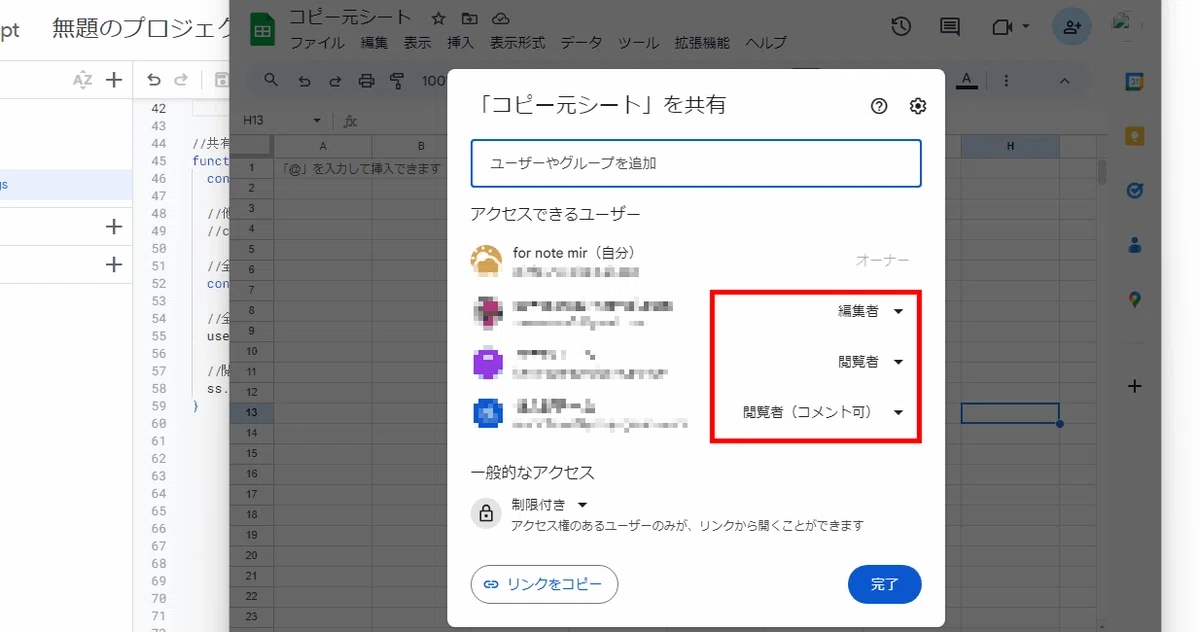This screenshot has width=1200, height=632.
Task: Click the blue avatar of the commenter user
Action: 487,413
